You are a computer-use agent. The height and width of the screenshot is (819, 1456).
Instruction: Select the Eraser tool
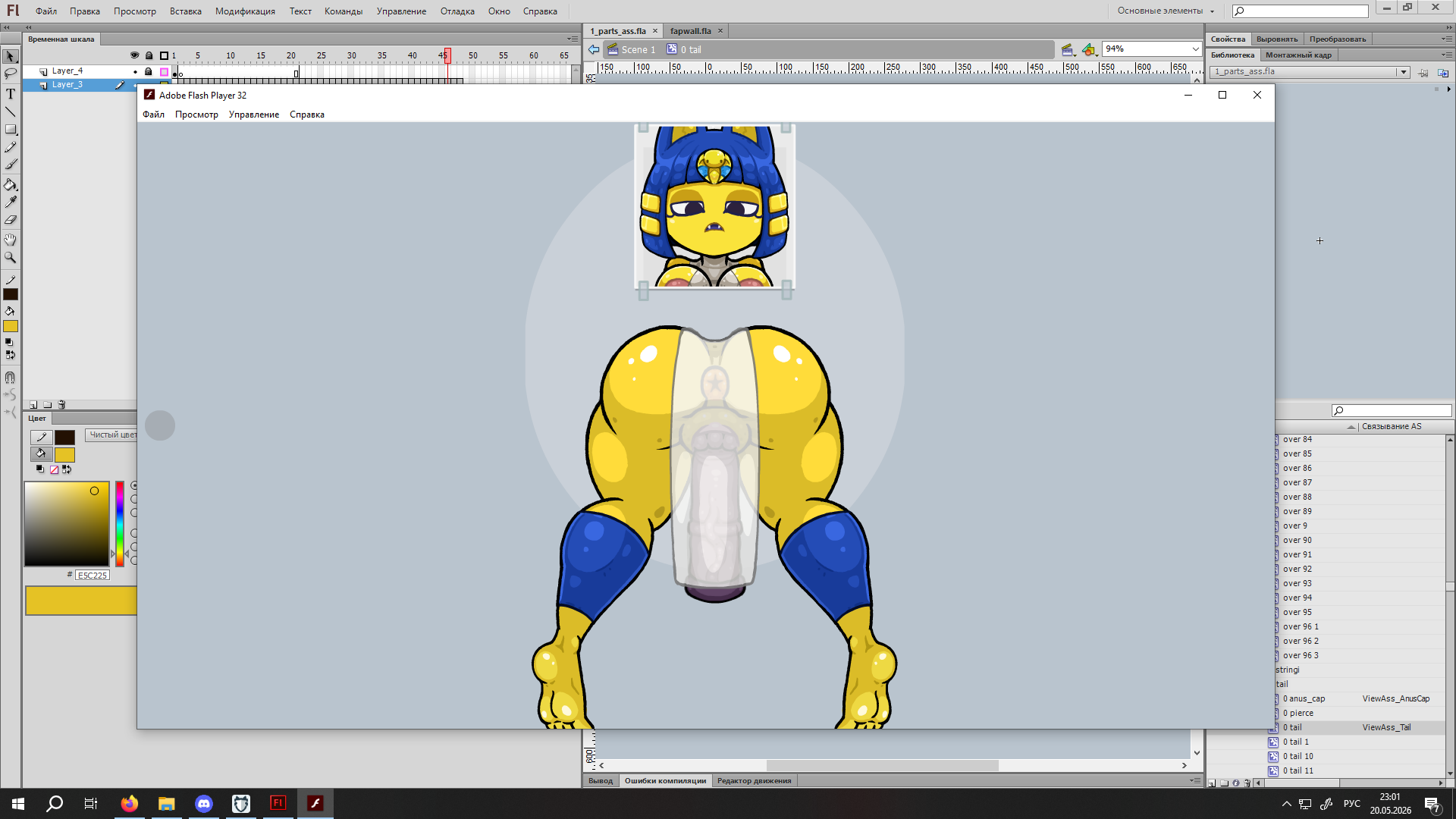click(x=11, y=220)
